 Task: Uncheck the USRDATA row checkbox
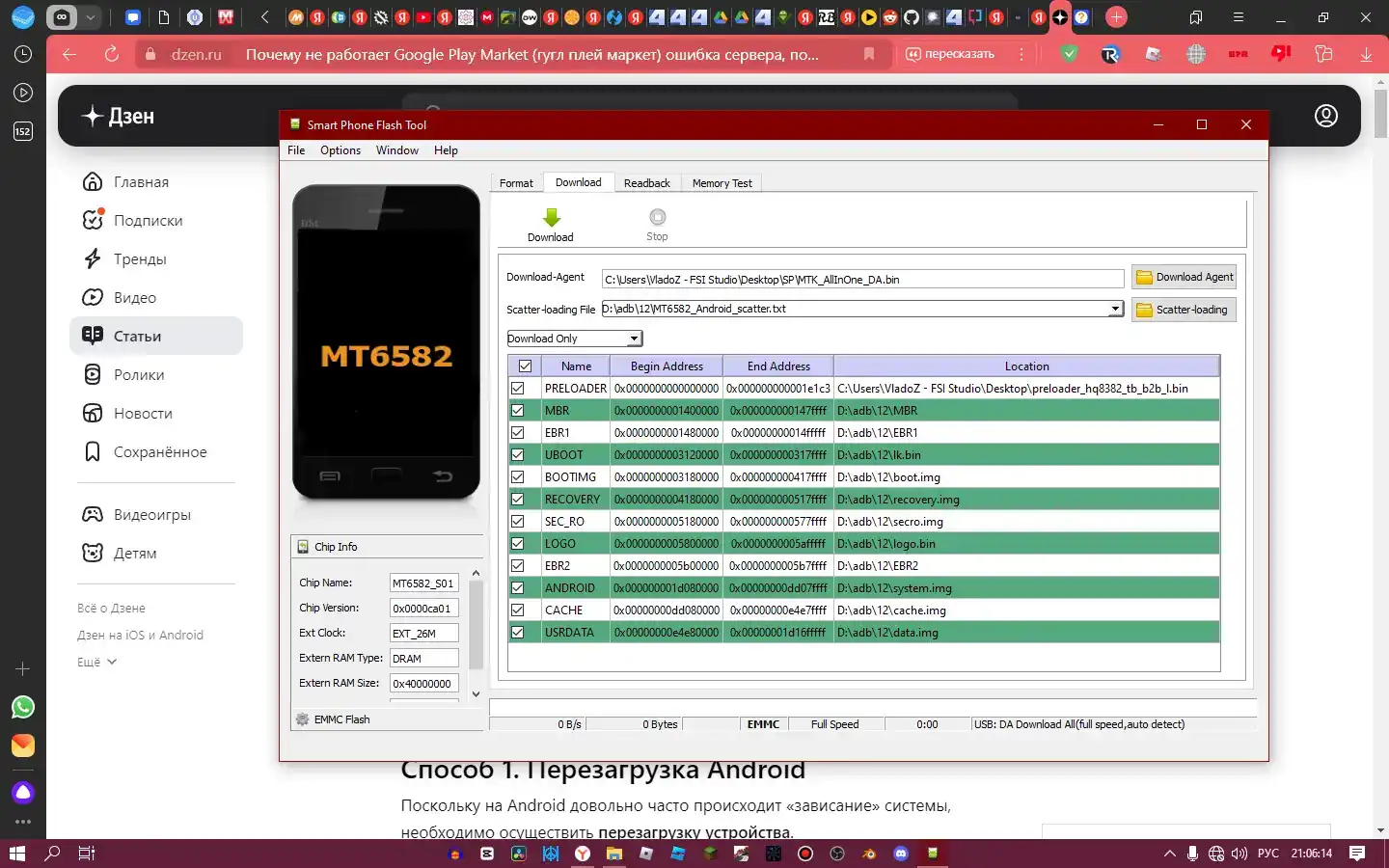(518, 633)
